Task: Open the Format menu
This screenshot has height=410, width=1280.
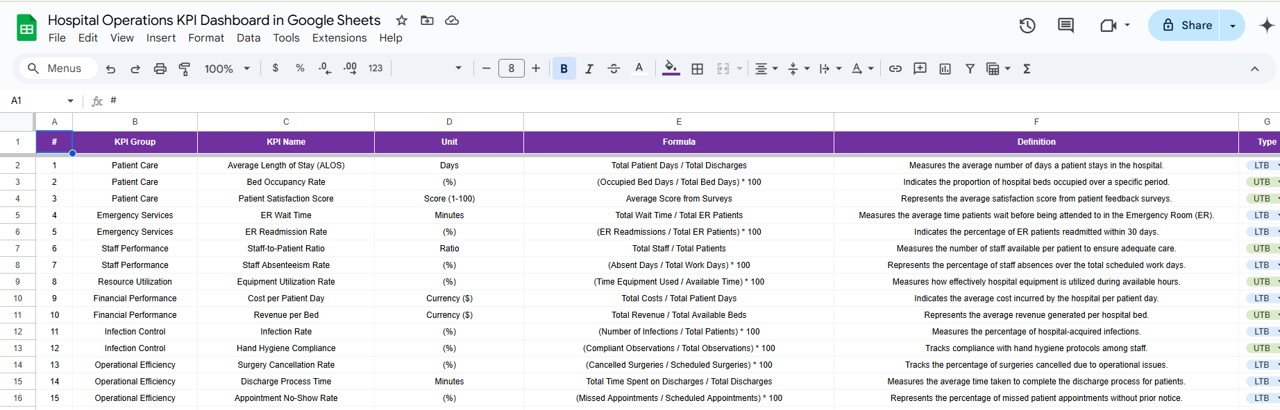Action: click(x=206, y=38)
